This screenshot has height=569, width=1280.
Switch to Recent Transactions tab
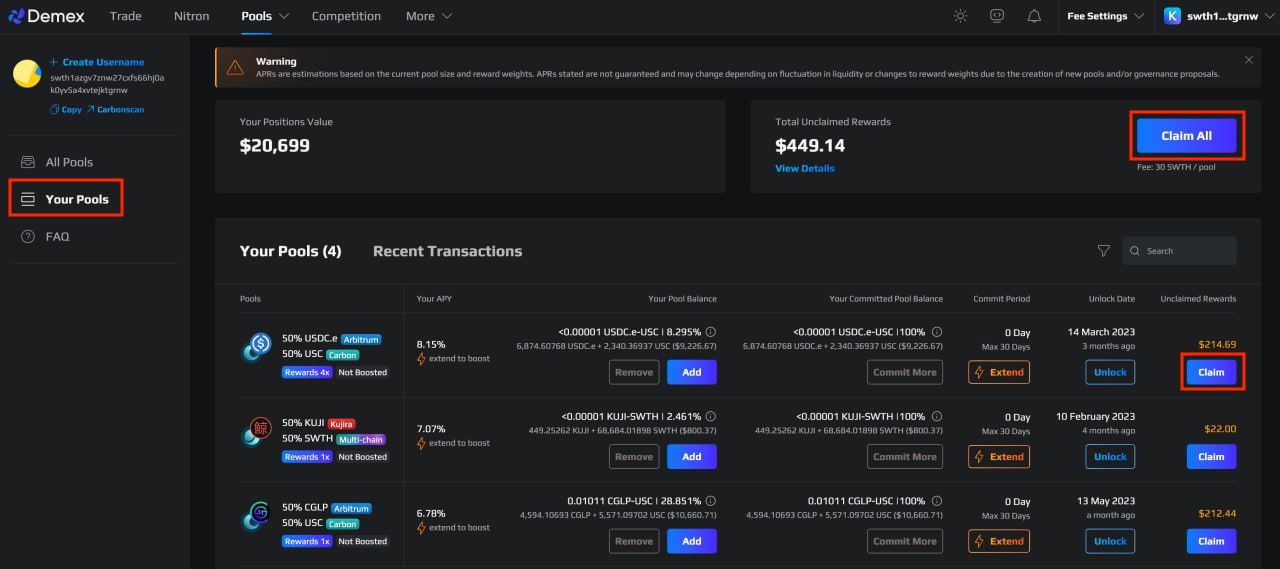click(x=447, y=251)
